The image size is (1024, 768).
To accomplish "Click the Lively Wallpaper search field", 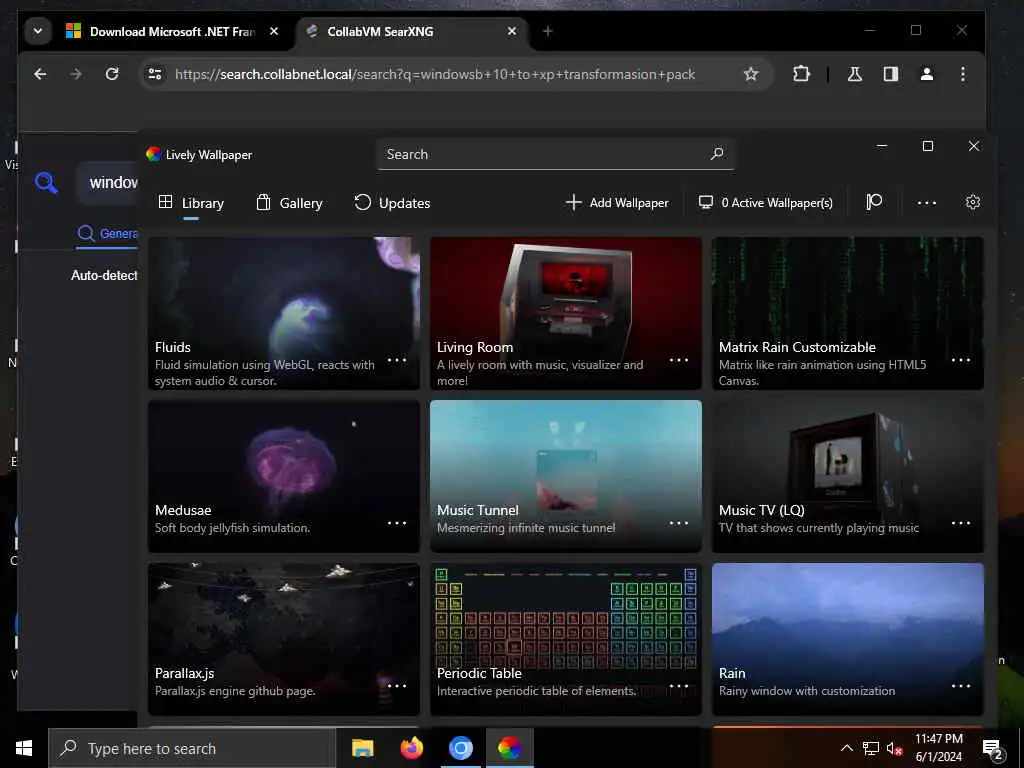I will [555, 154].
